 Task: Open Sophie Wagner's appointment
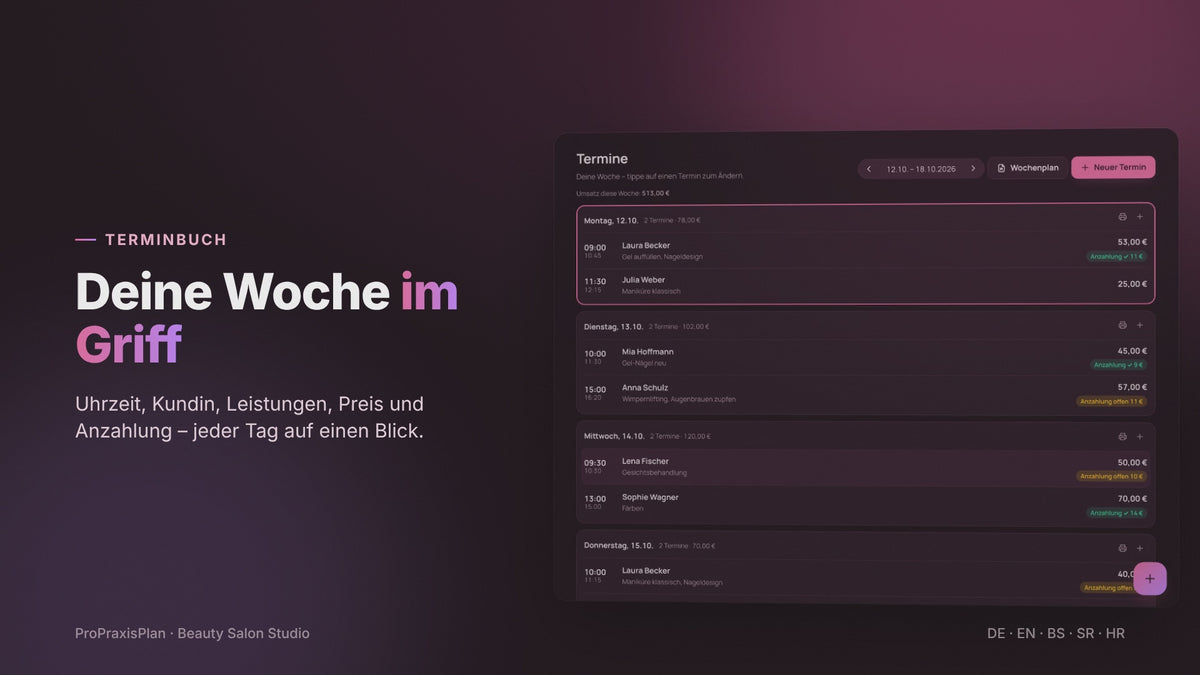[866, 503]
